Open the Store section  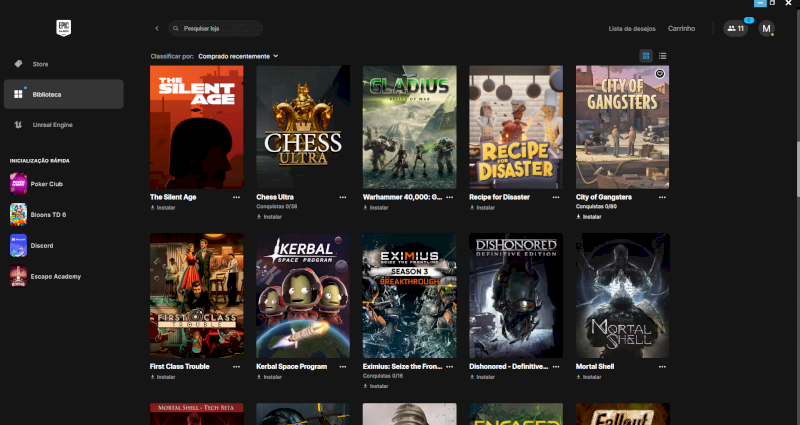tap(63, 64)
